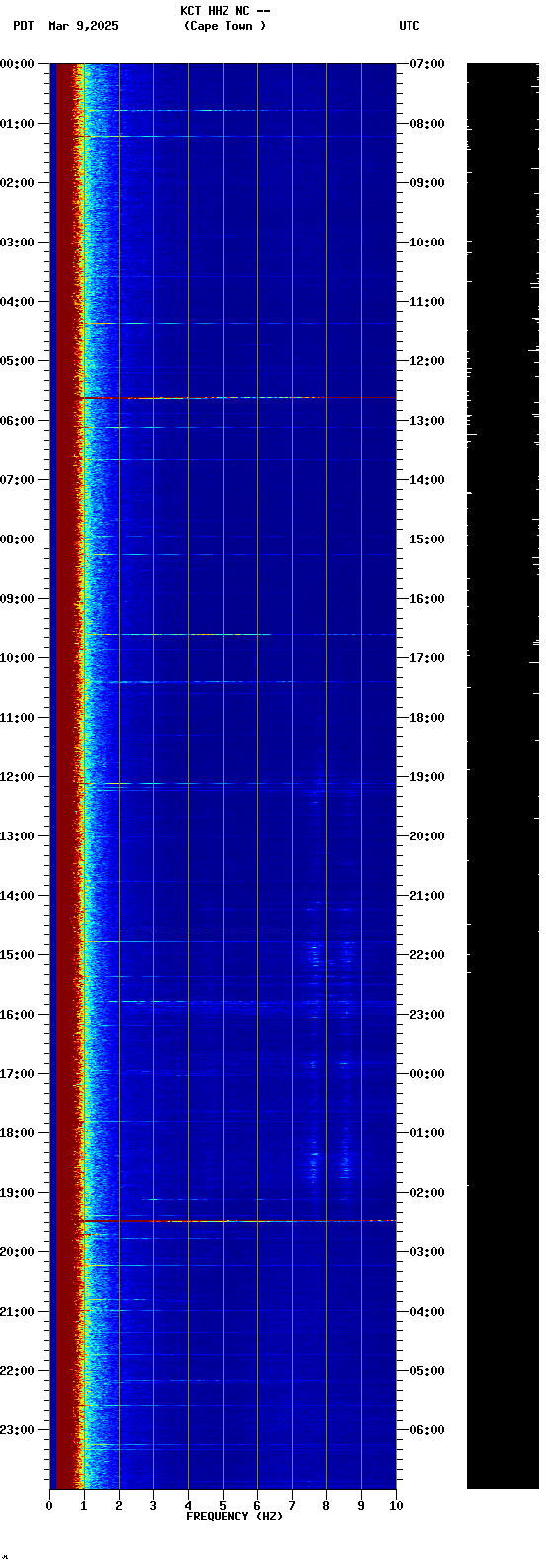Image resolution: width=546 pixels, height=1568 pixels.
Task: Select the 20:00 PDT time label
Action: pyautogui.click(x=17, y=1252)
